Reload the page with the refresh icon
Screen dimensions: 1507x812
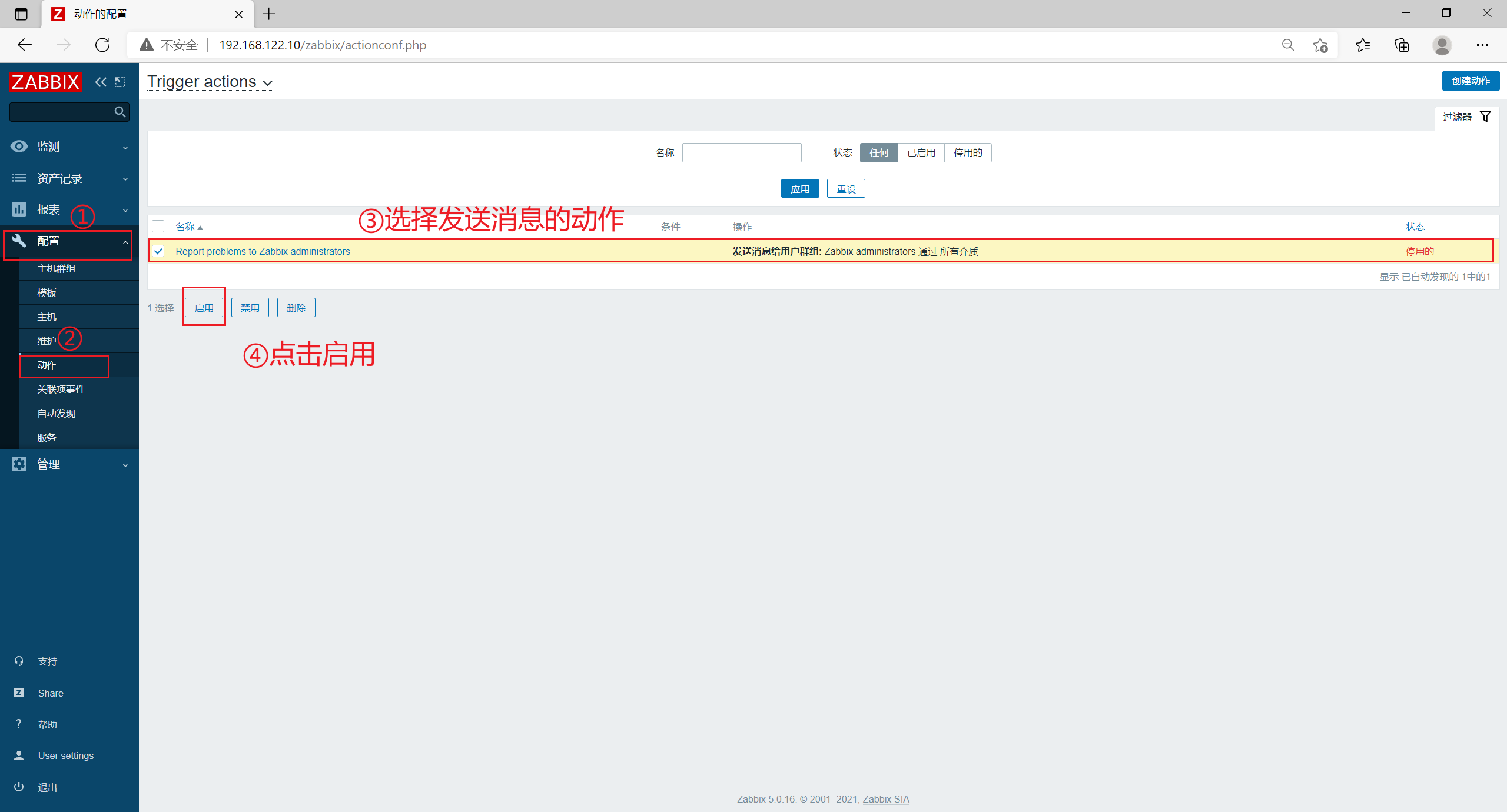102,45
